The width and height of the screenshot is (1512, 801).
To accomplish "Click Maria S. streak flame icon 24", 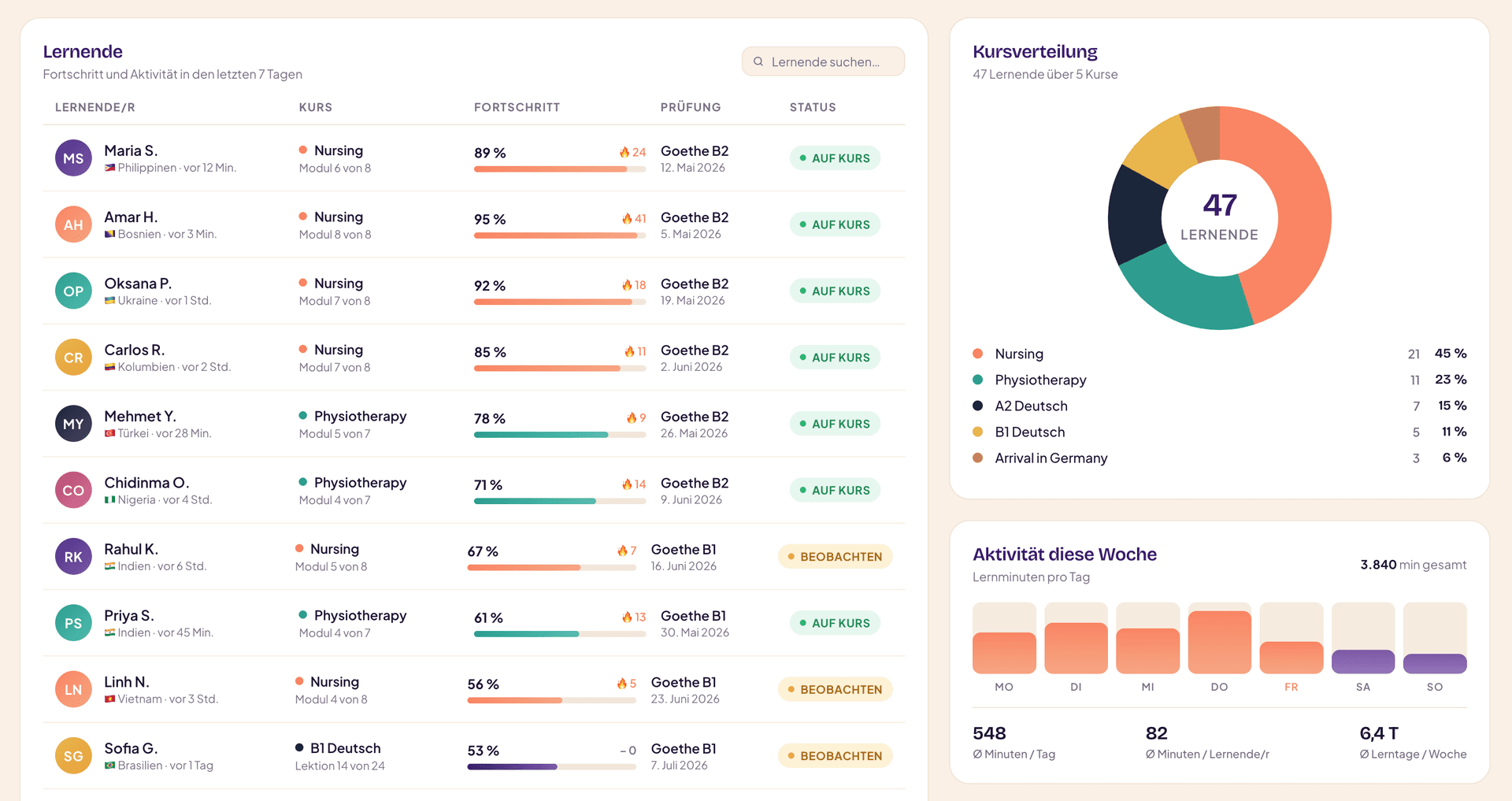I will (x=624, y=152).
